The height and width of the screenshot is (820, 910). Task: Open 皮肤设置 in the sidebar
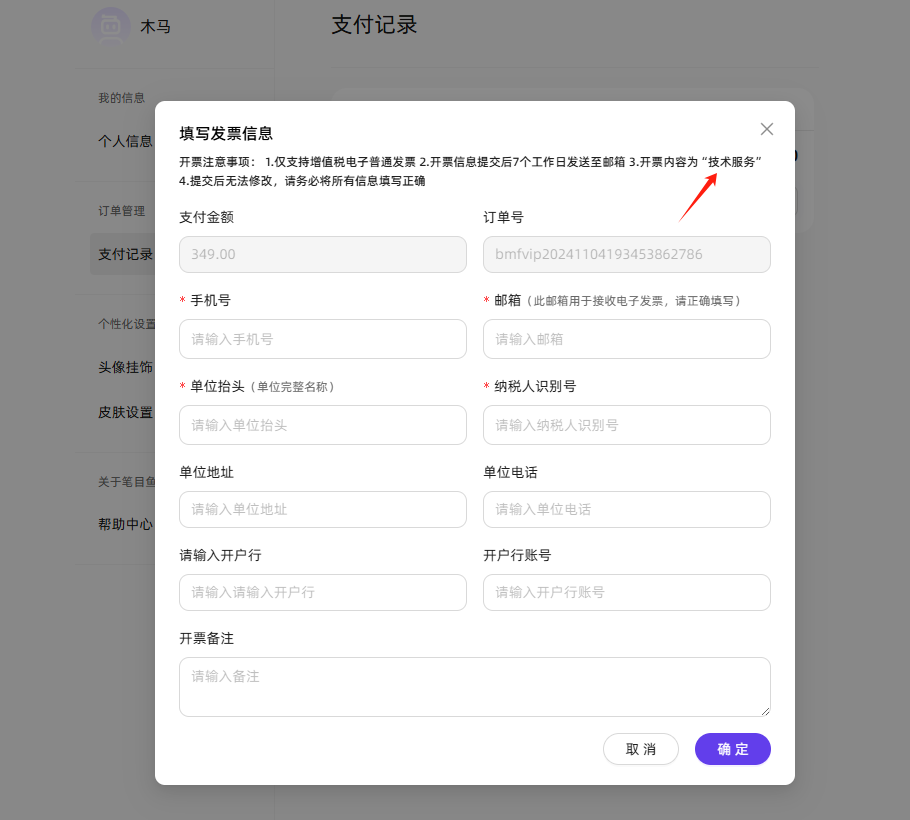[125, 413]
